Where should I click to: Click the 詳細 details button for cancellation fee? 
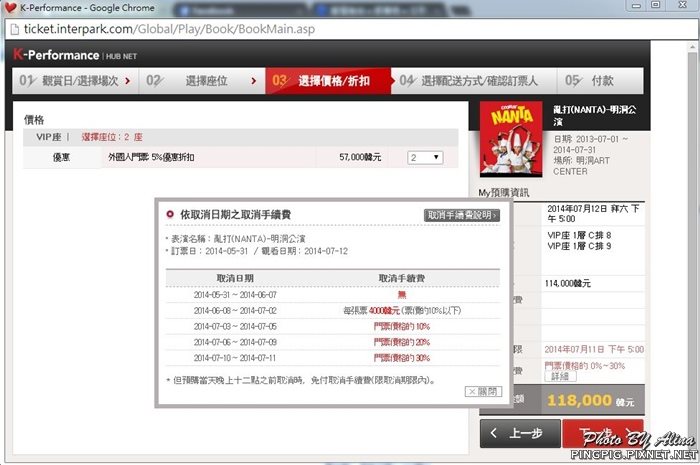pos(560,376)
